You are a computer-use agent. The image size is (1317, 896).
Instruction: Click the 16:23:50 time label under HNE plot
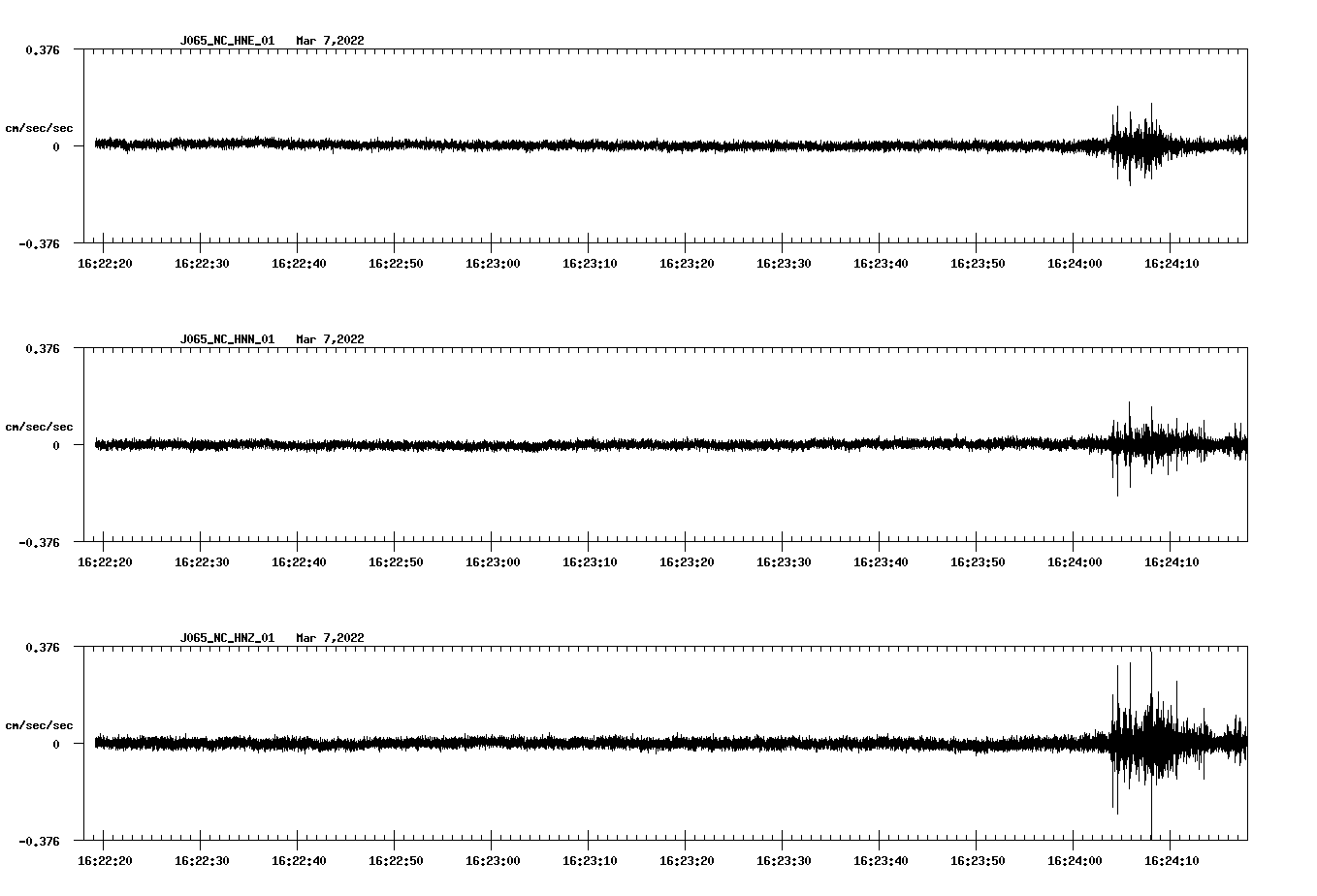click(x=978, y=264)
